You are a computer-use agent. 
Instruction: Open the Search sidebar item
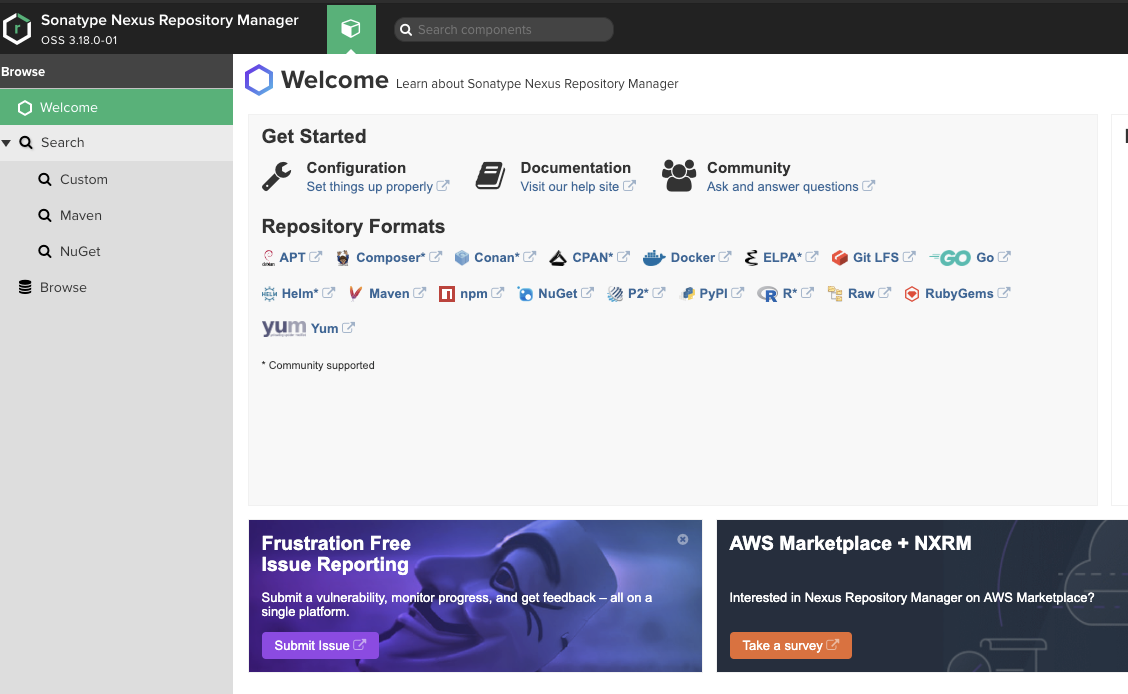click(117, 142)
